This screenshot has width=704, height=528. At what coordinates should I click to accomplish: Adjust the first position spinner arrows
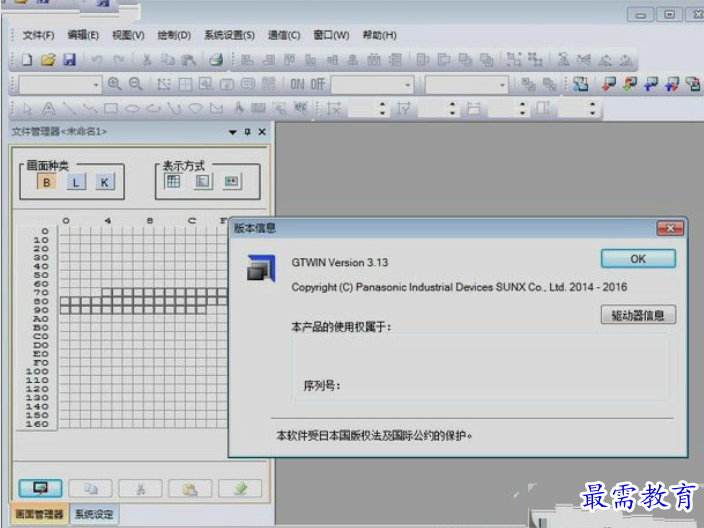point(382,109)
